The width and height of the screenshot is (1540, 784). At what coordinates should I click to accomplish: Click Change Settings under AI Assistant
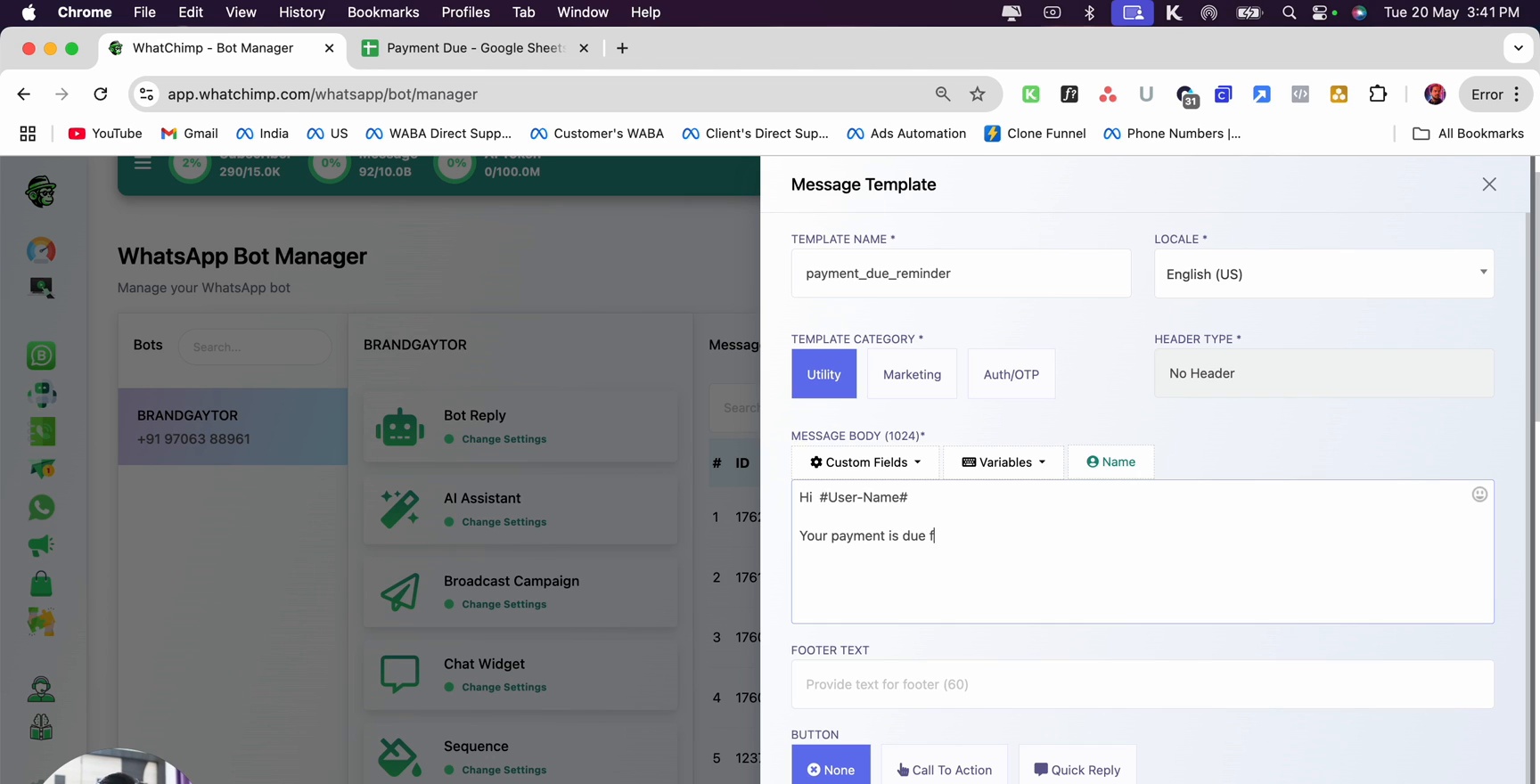click(x=504, y=522)
